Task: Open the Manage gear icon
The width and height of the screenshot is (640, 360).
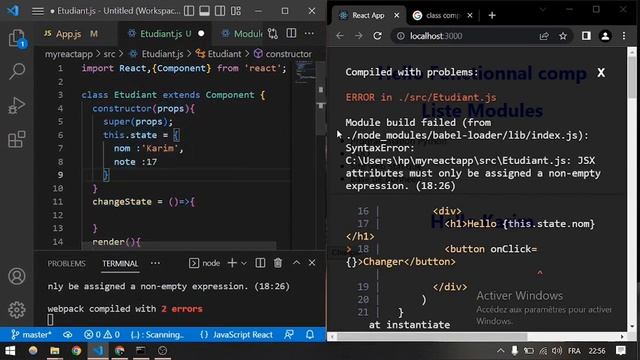Action: (x=17, y=310)
